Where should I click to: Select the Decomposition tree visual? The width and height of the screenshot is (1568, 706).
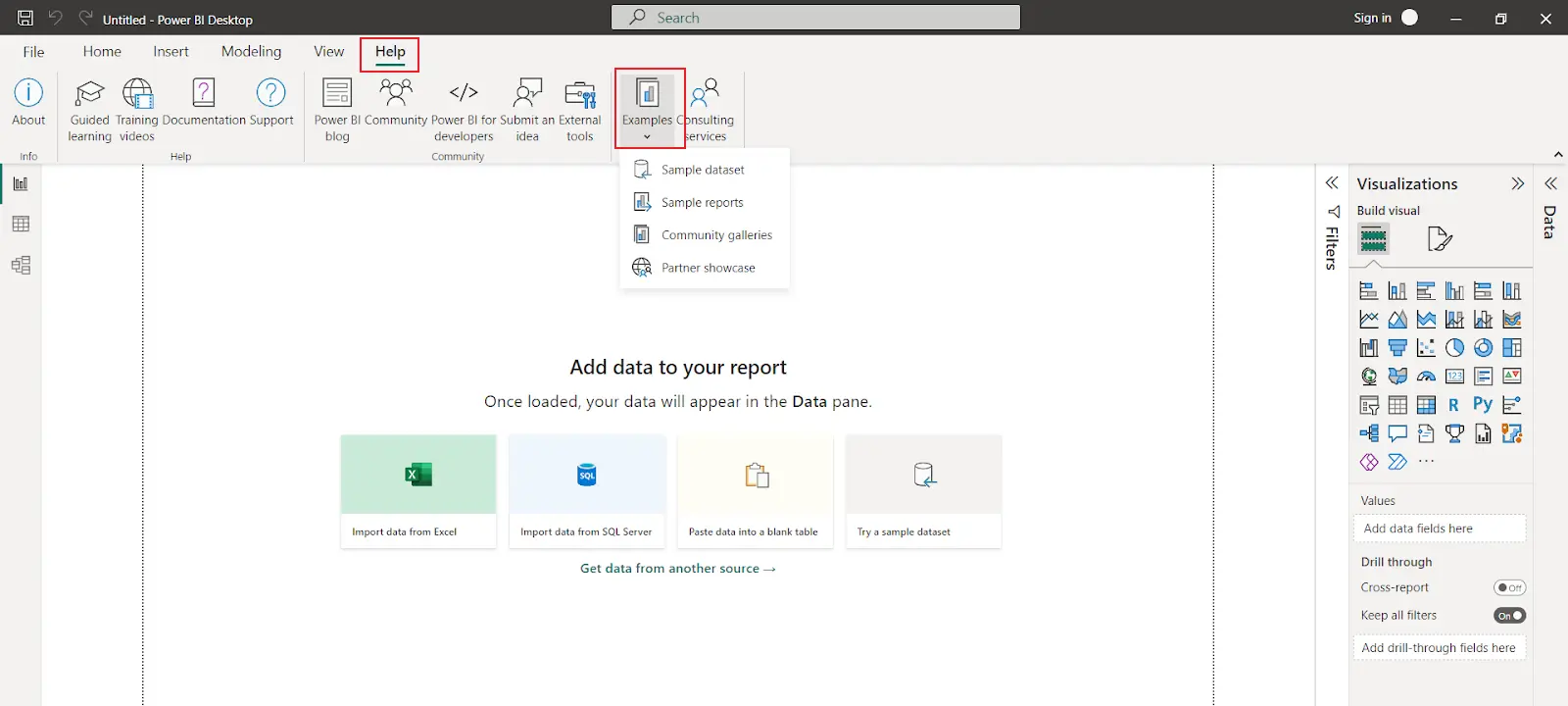point(1369,433)
